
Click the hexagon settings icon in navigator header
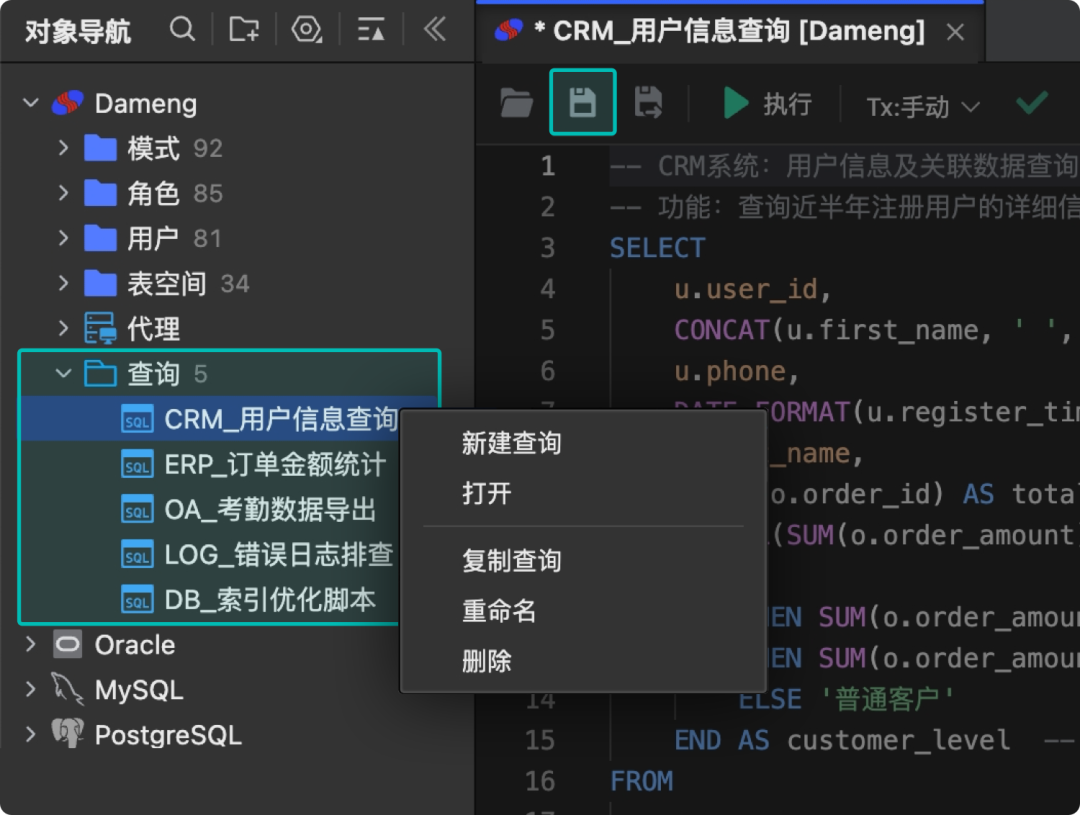(x=307, y=30)
